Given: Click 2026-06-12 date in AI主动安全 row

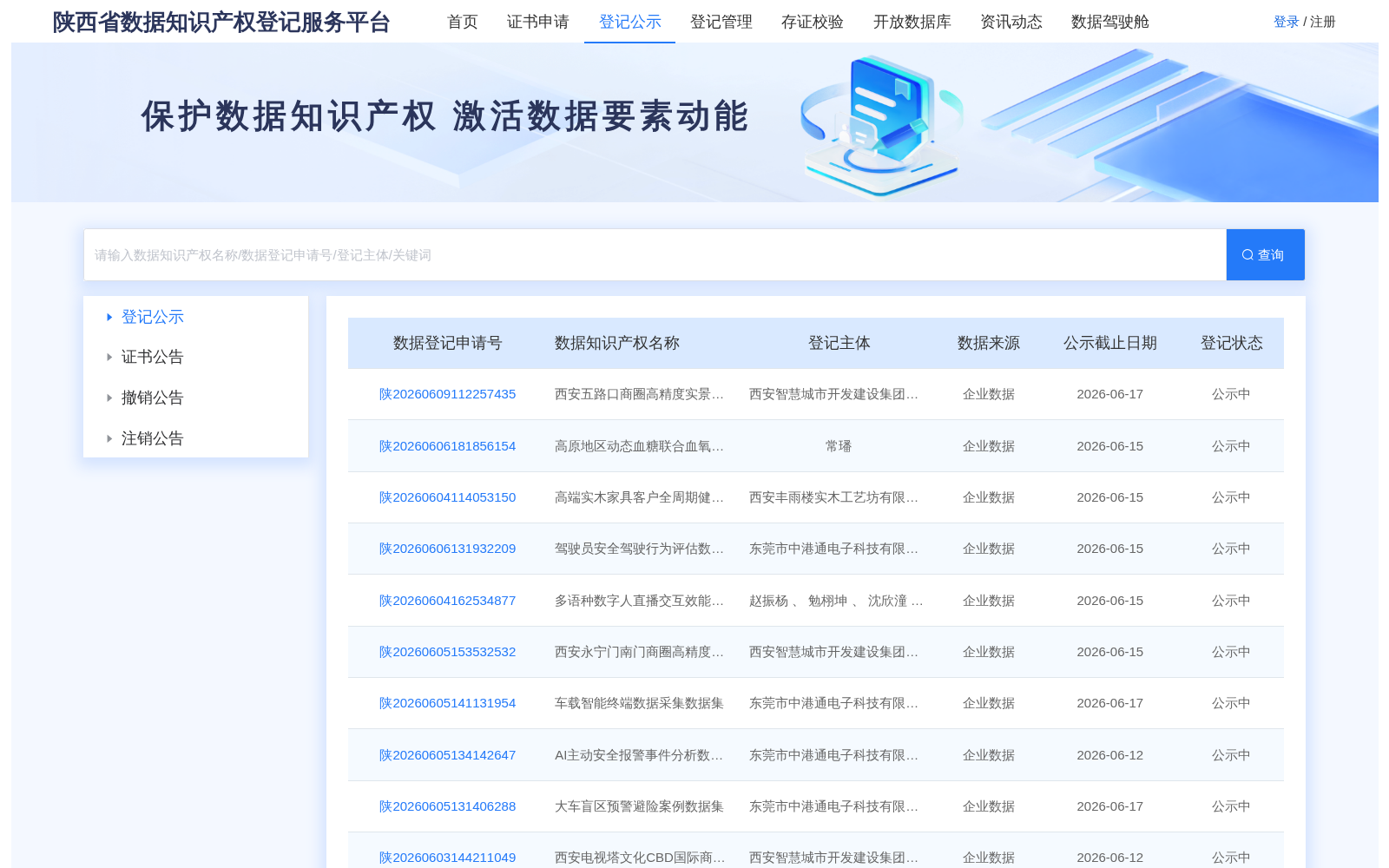Looking at the screenshot, I should [x=1110, y=755].
